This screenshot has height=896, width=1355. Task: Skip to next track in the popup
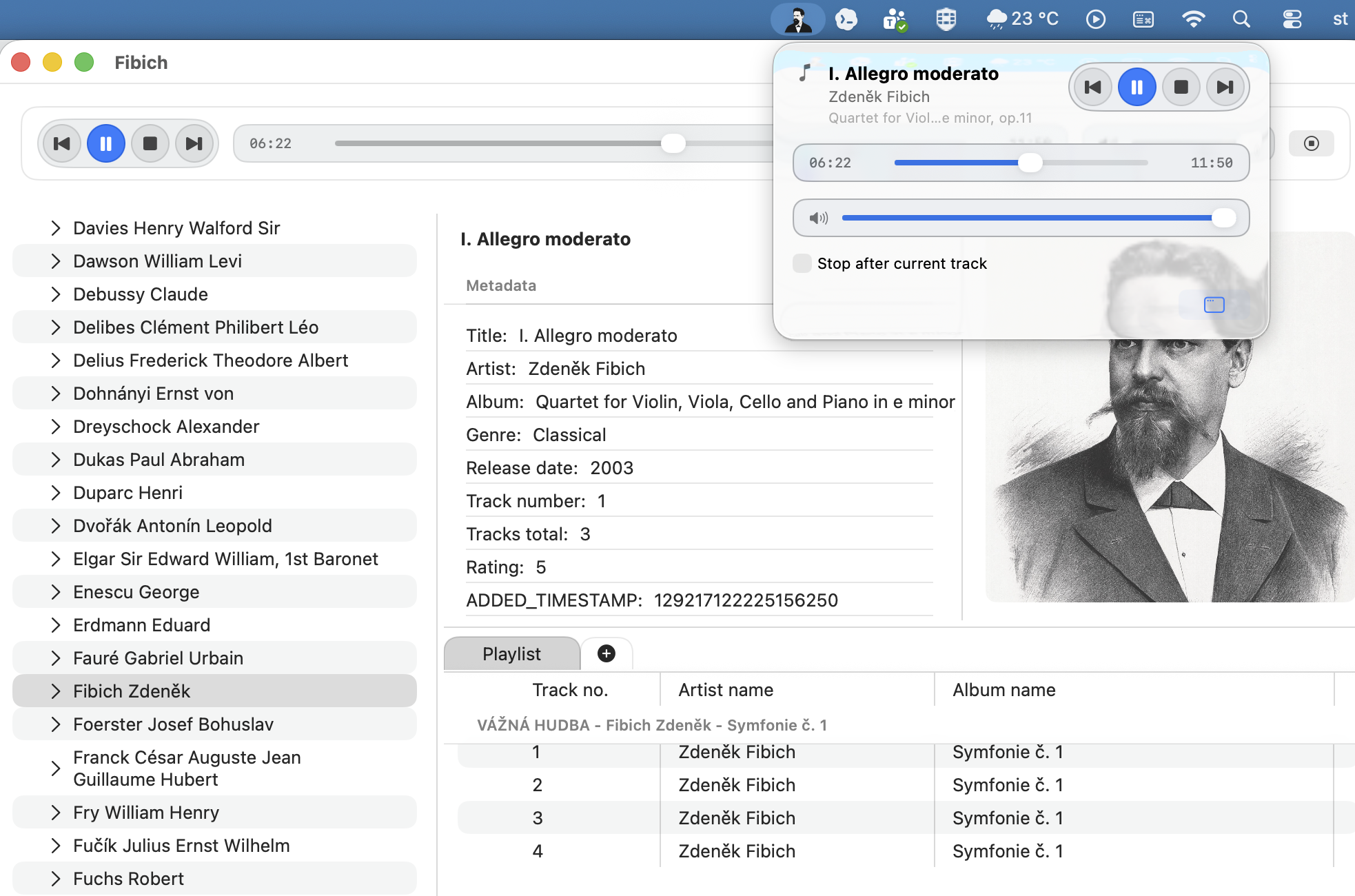pos(1225,87)
